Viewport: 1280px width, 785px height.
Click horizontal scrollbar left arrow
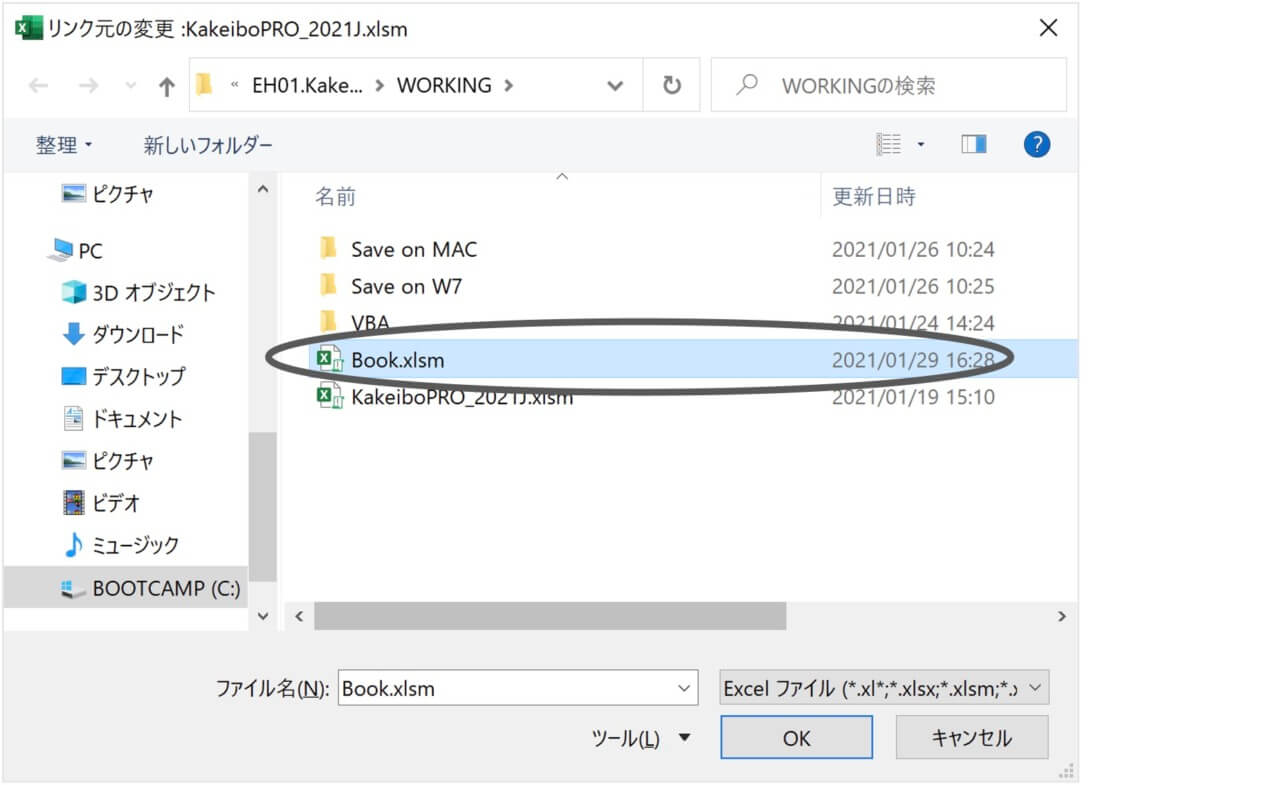298,617
